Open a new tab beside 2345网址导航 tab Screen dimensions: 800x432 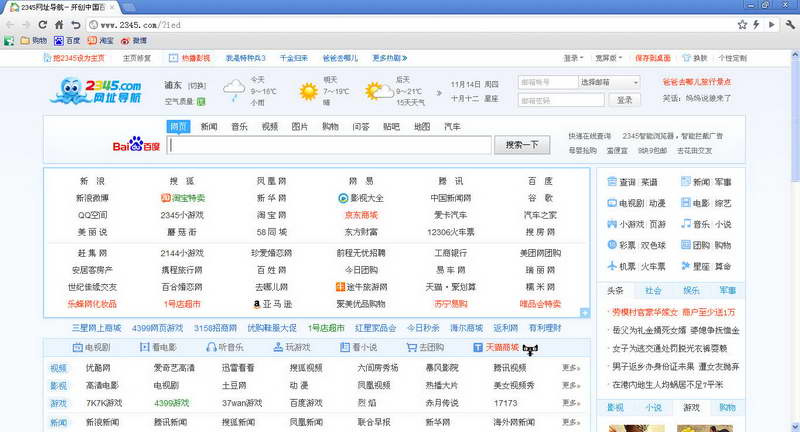pos(129,7)
